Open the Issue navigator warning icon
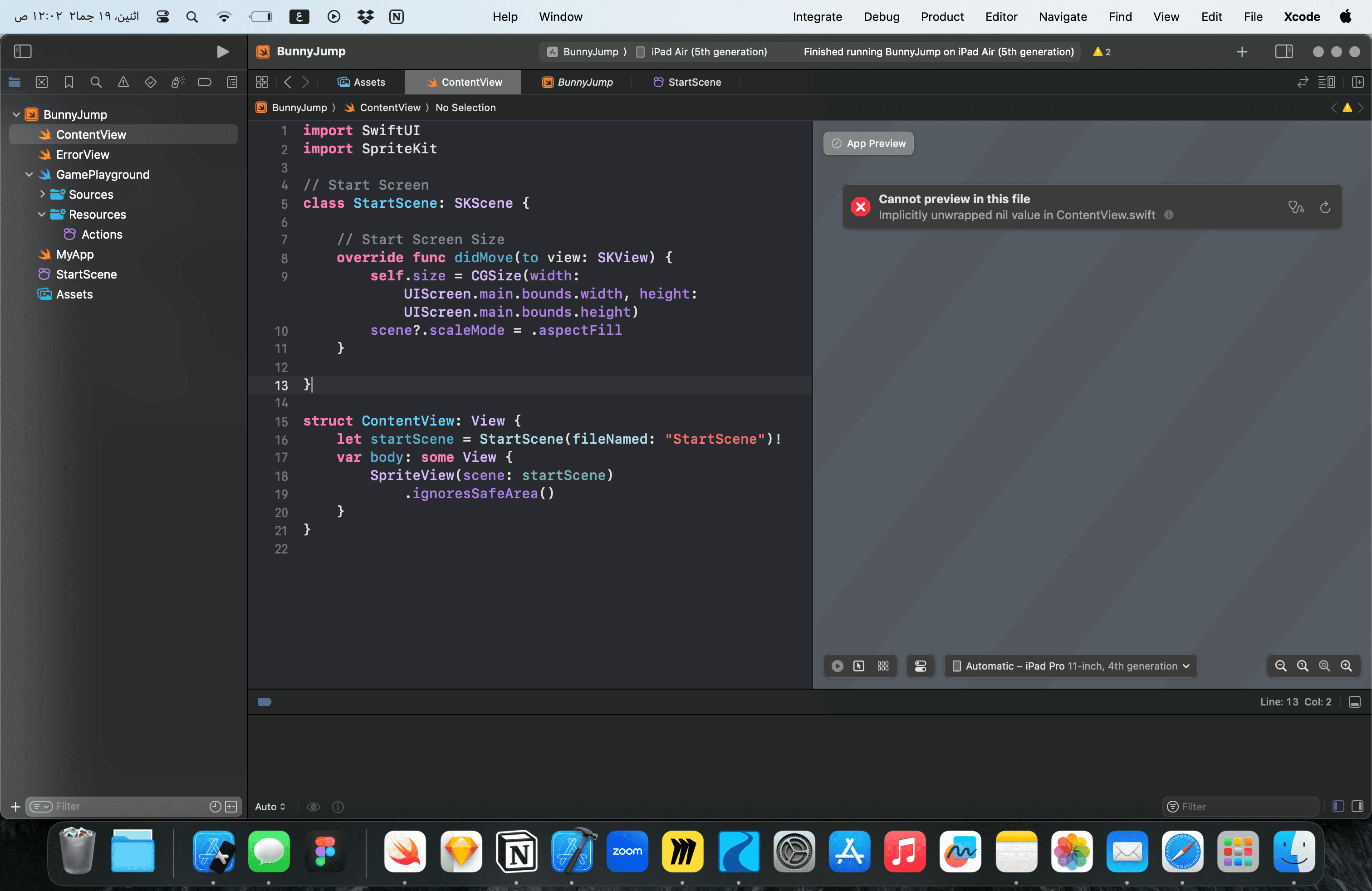Screen dimensions: 1372x891 (x=123, y=83)
